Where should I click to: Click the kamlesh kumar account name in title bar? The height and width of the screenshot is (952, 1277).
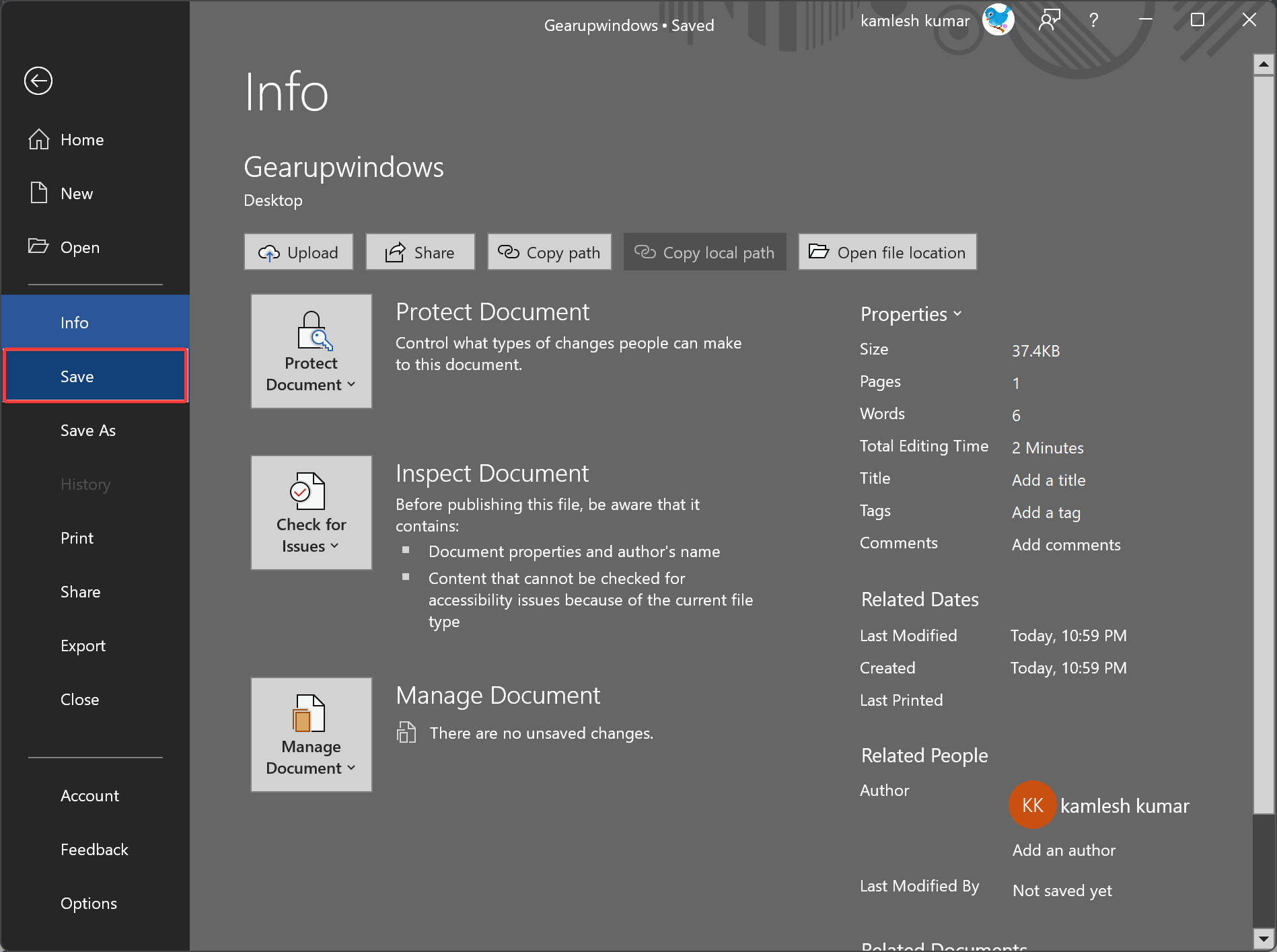pyautogui.click(x=915, y=21)
